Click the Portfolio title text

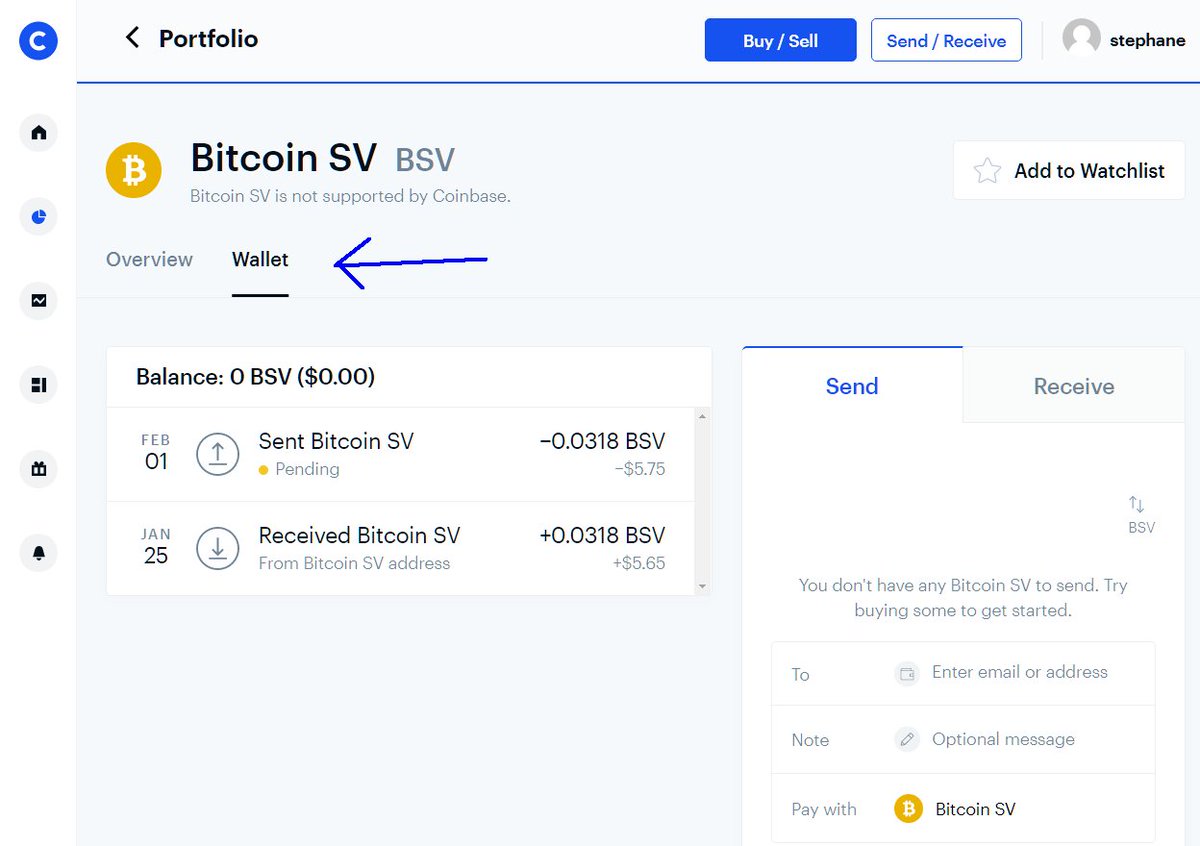point(208,38)
